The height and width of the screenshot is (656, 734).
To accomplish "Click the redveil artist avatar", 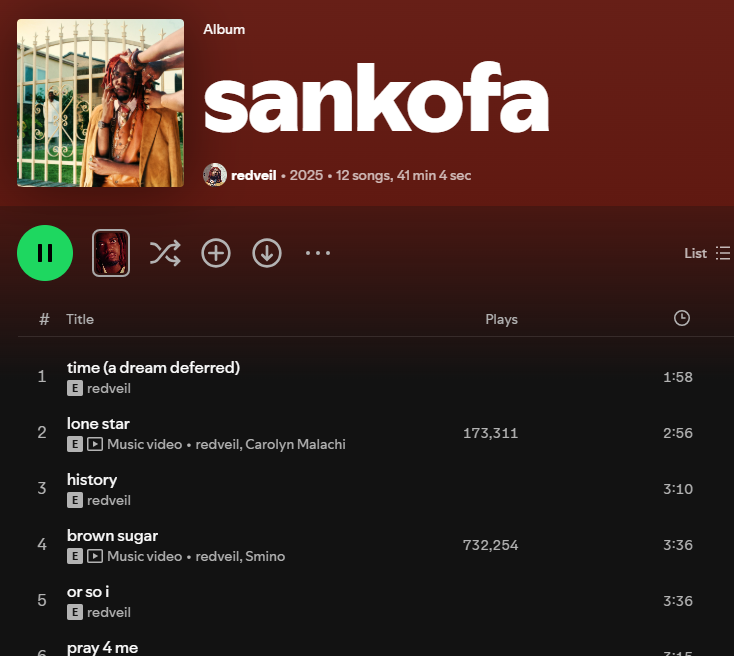I will click(x=215, y=175).
